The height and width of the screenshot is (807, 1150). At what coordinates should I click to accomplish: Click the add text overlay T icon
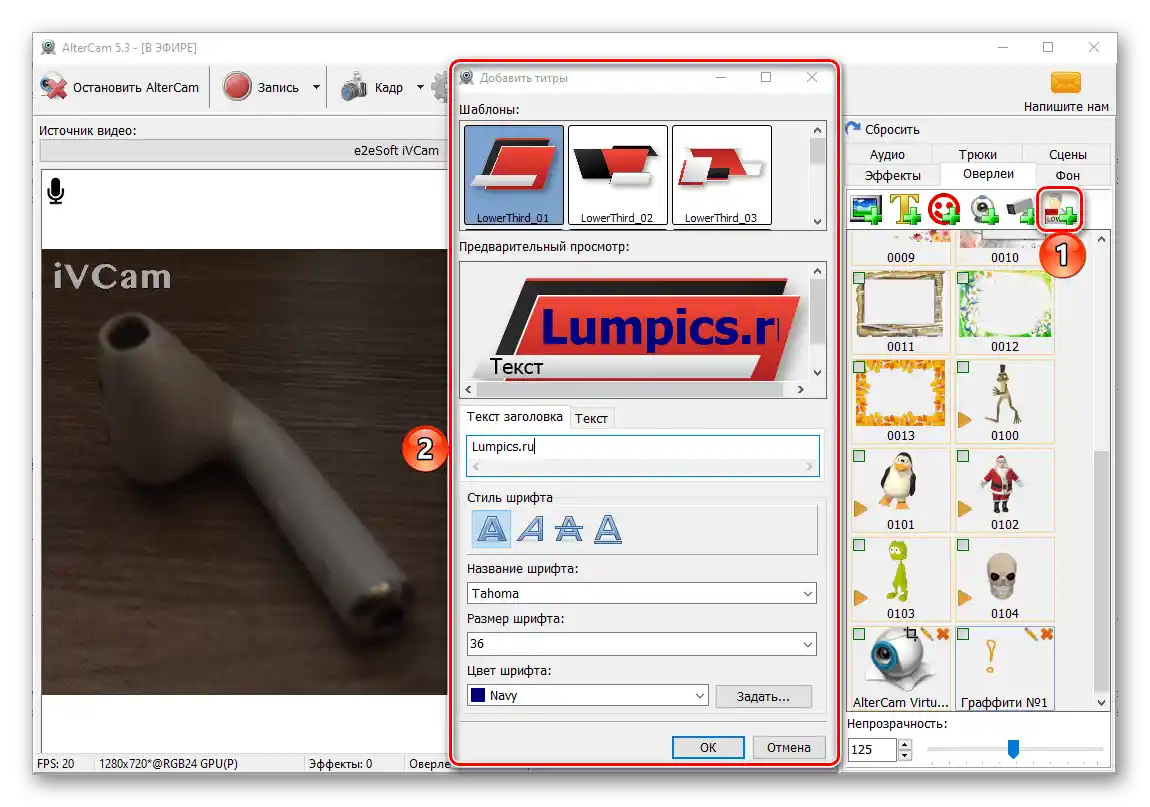(x=905, y=209)
